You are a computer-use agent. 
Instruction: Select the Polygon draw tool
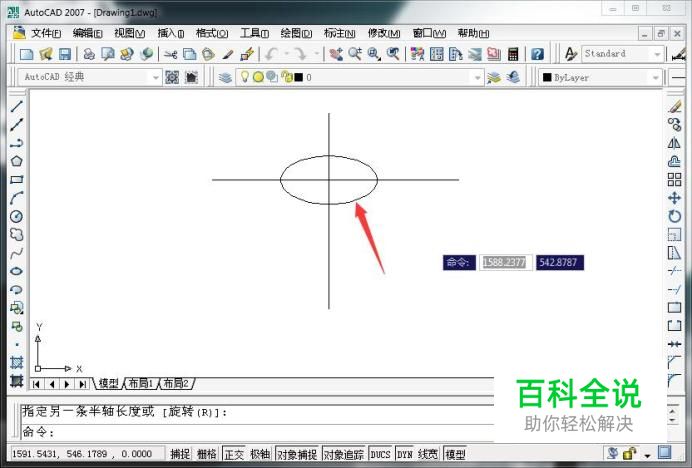click(17, 161)
